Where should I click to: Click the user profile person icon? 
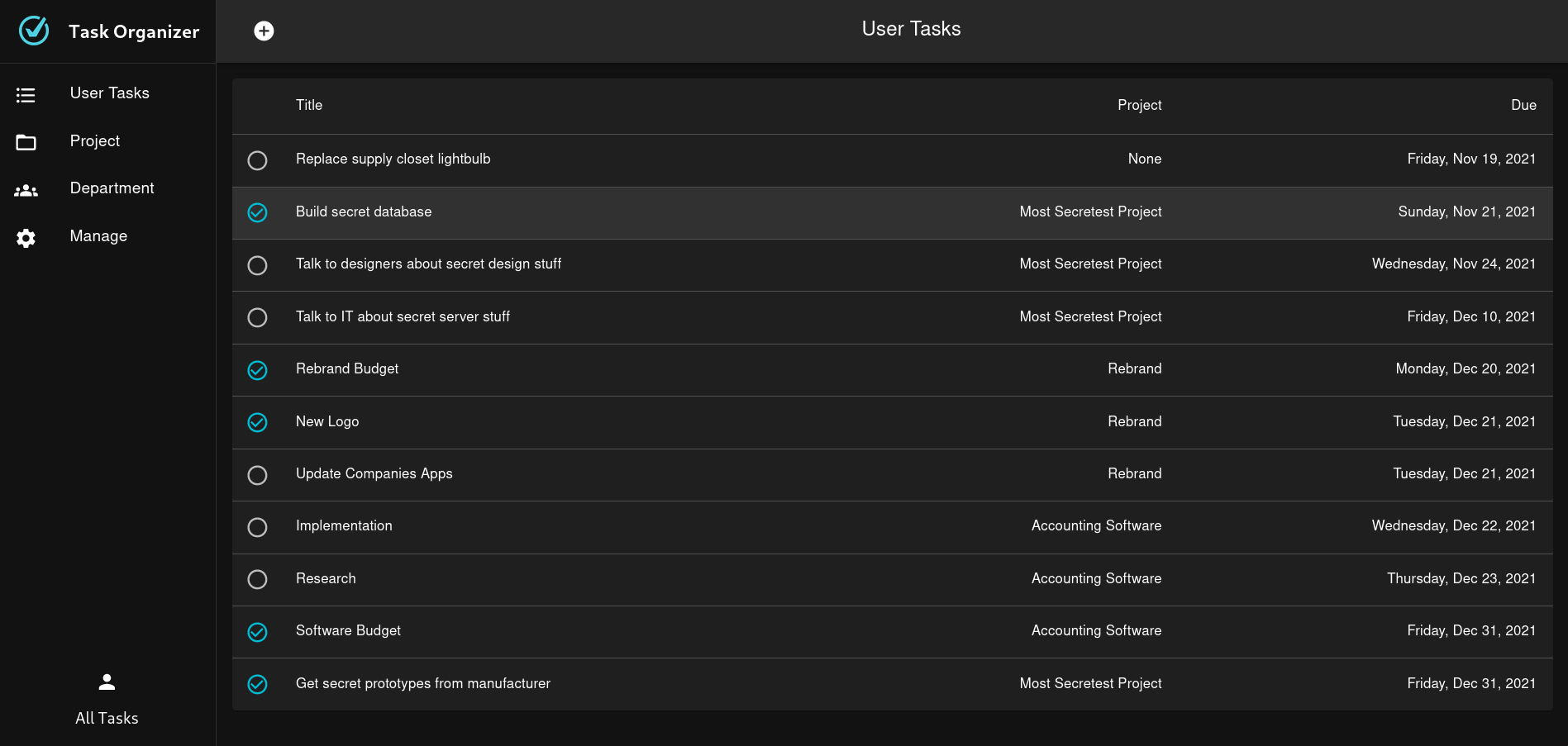point(107,682)
